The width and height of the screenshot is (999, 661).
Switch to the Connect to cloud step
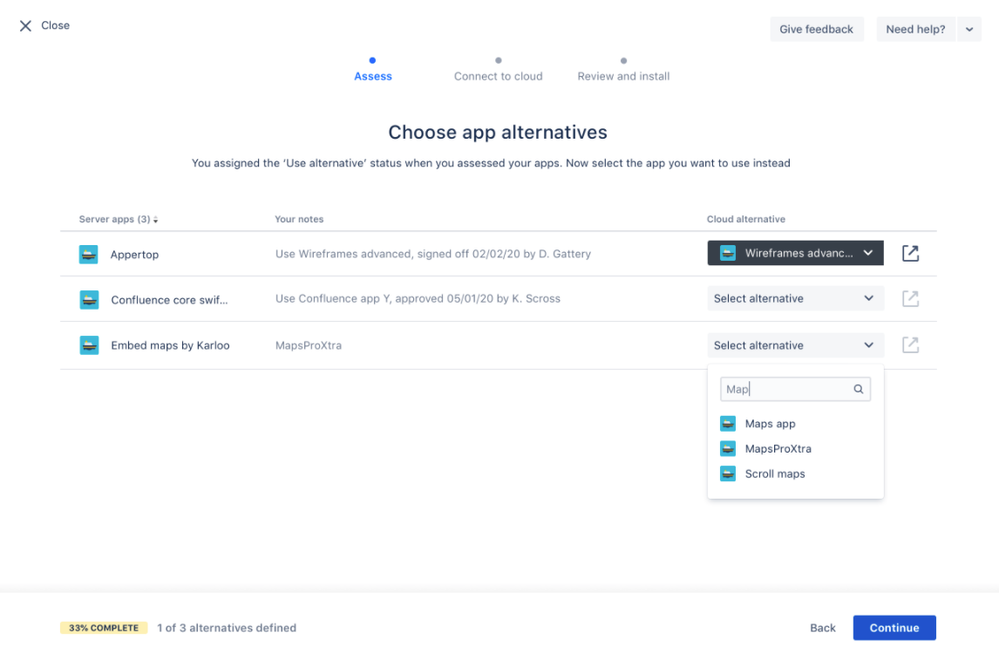coord(498,75)
